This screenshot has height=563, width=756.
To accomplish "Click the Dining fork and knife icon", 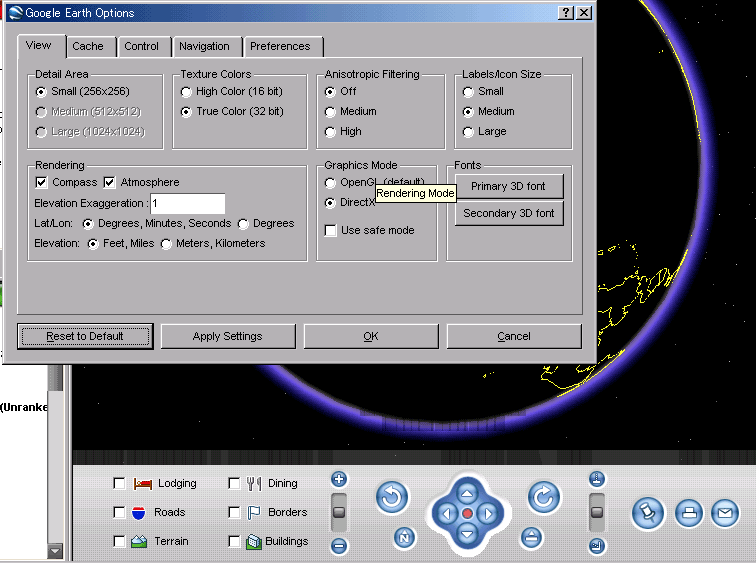I will (254, 483).
